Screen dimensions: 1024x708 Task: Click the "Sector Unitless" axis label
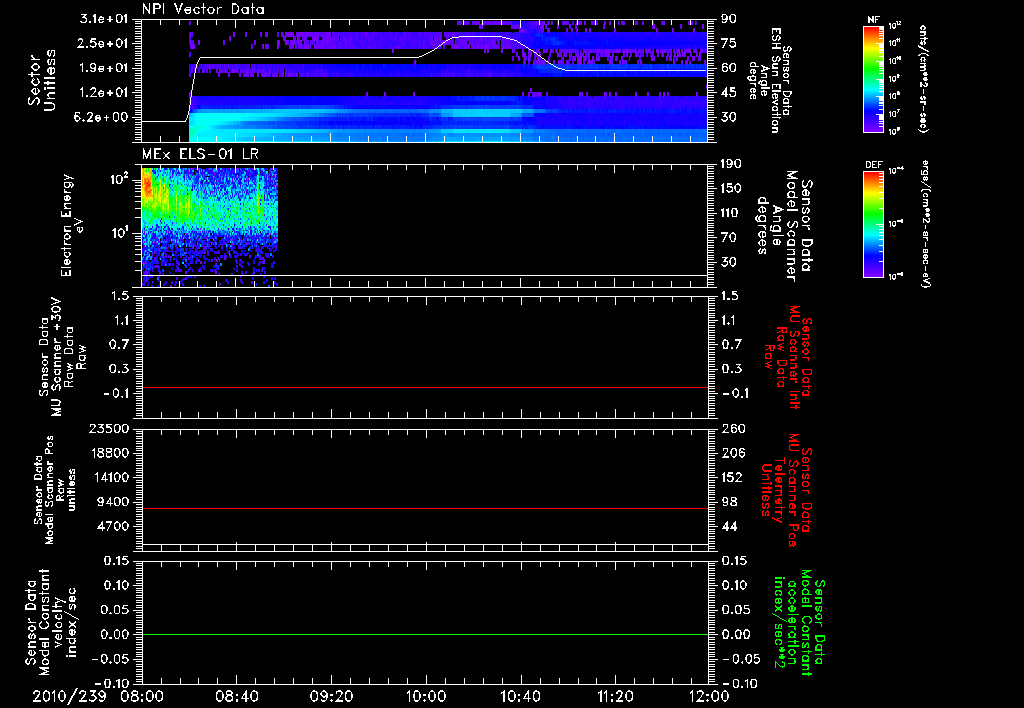(x=41, y=80)
